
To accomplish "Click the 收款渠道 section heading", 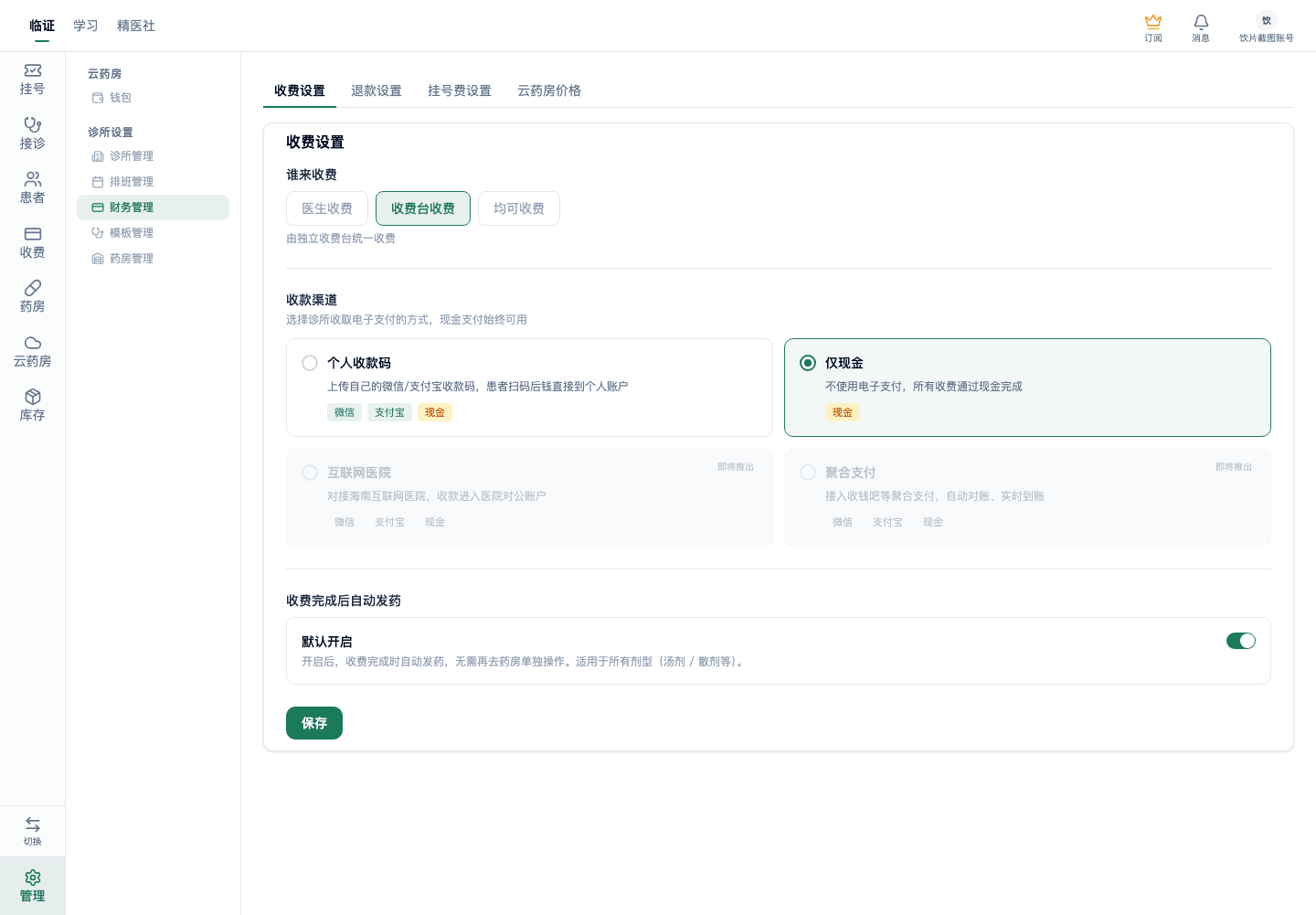I will 312,300.
